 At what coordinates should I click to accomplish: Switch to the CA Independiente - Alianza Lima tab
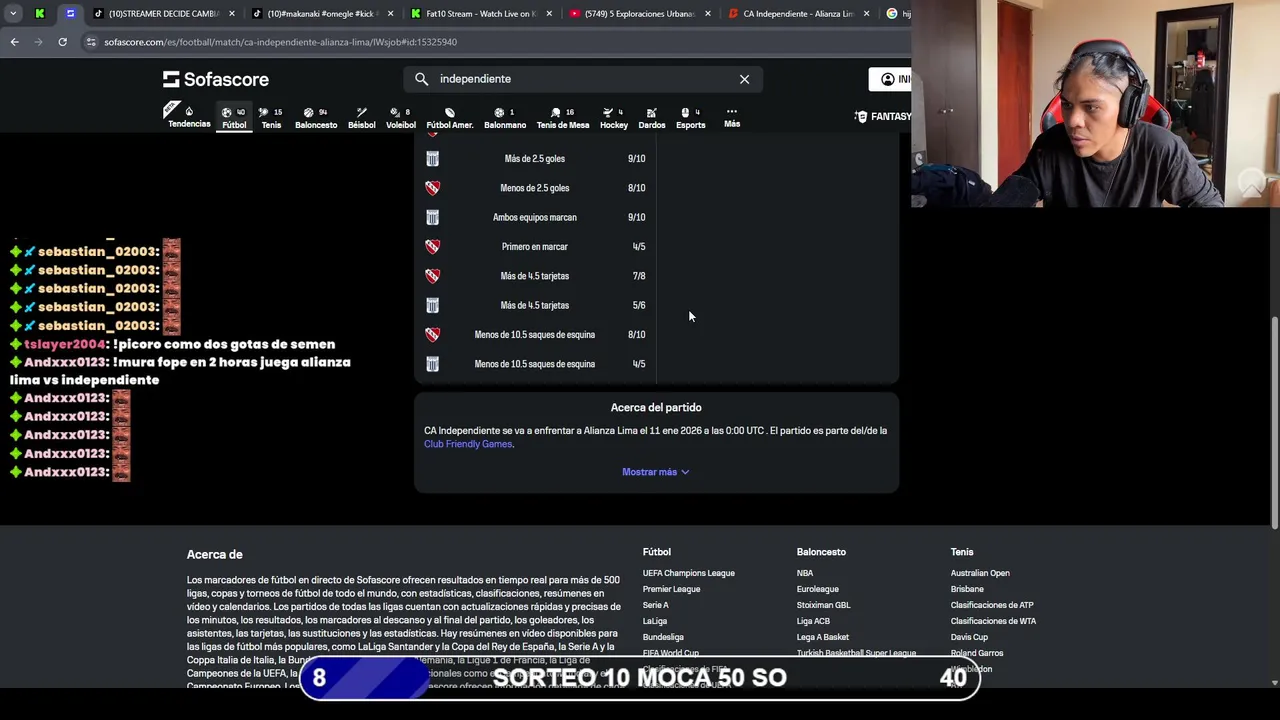798,14
